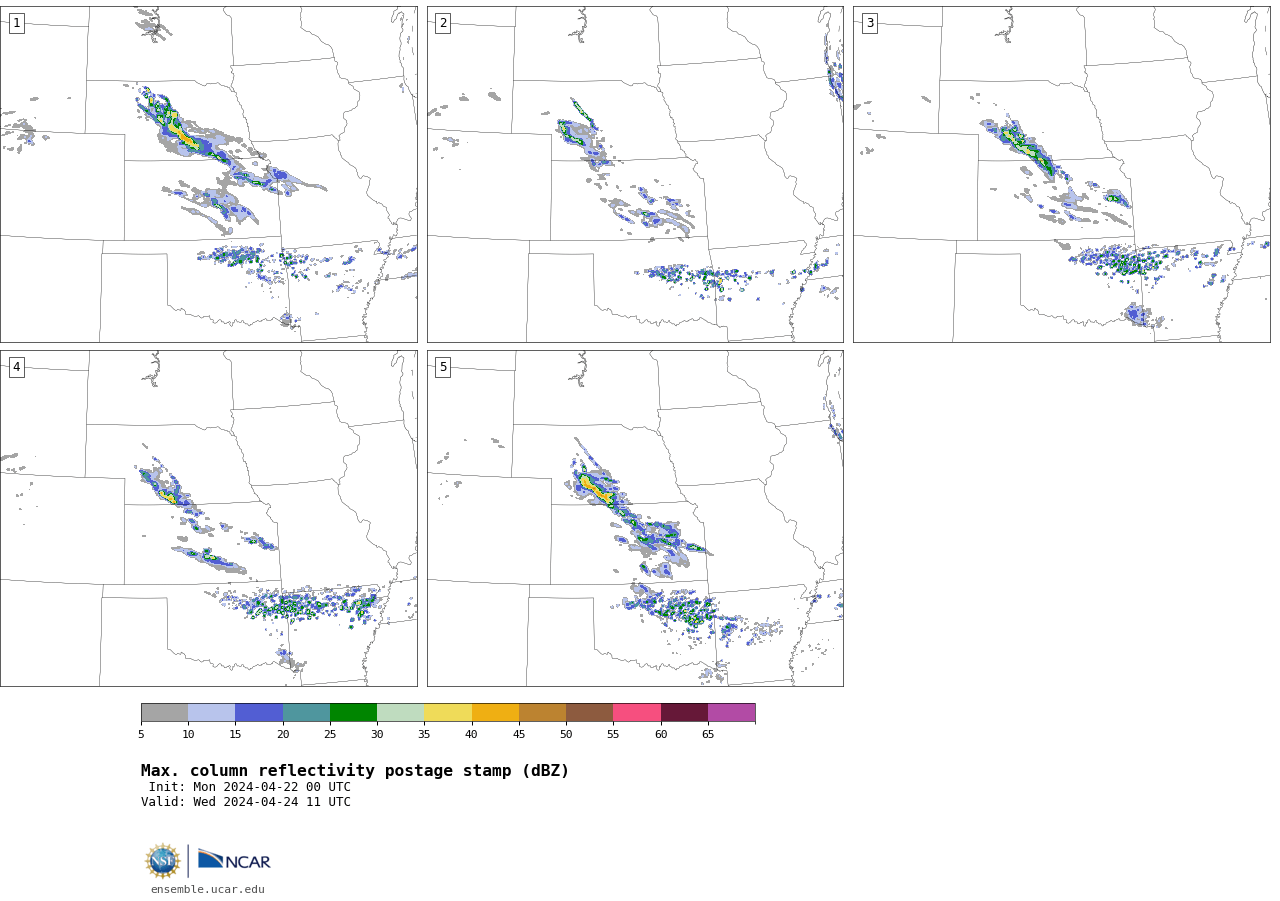Open ensemble member 2 postage stamp map

click(x=635, y=174)
